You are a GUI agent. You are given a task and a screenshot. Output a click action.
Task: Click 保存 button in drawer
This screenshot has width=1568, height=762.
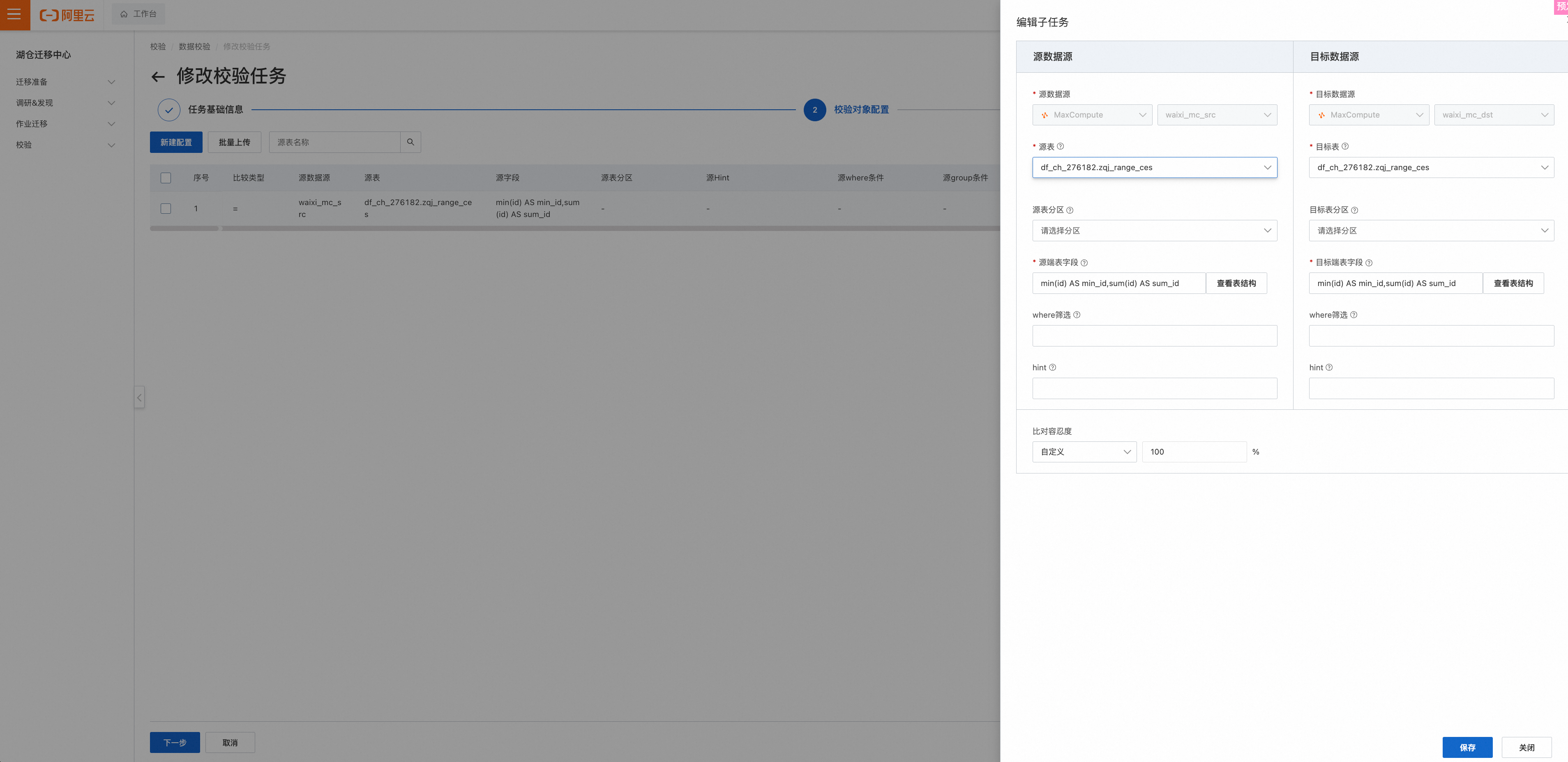tap(1467, 747)
